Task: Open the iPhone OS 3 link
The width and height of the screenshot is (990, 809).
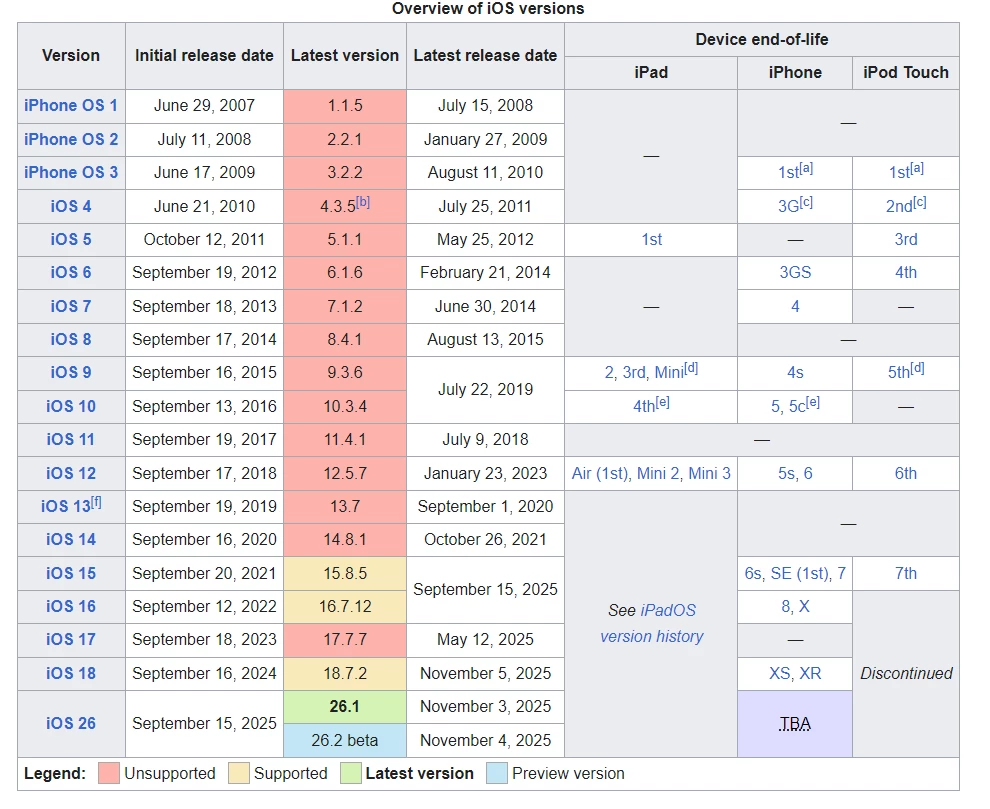Action: click(71, 172)
